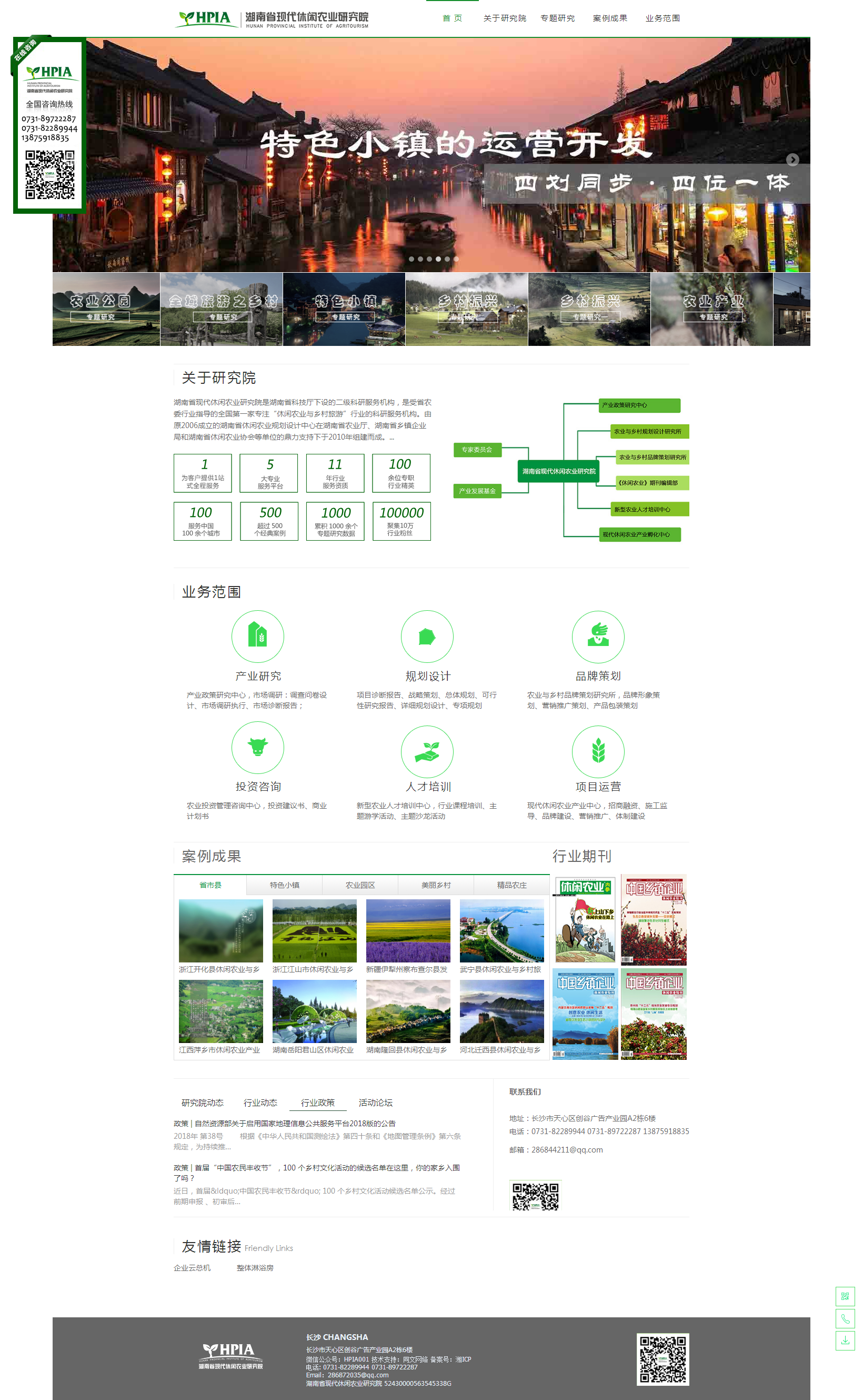The image size is (863, 1400).
Task: Open the 品牌策划 service icon
Action: (598, 636)
